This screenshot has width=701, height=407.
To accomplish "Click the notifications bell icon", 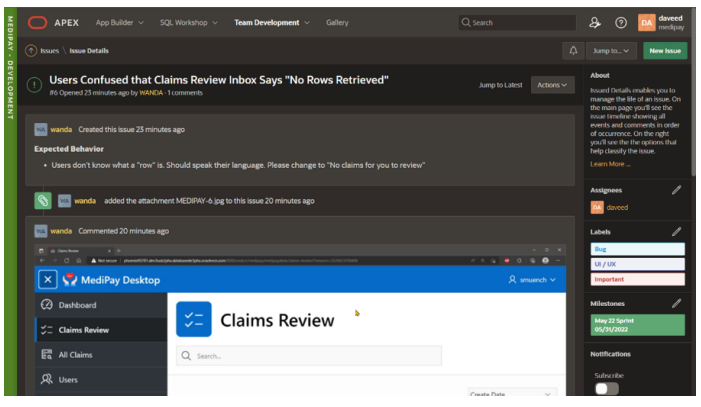I will point(573,51).
